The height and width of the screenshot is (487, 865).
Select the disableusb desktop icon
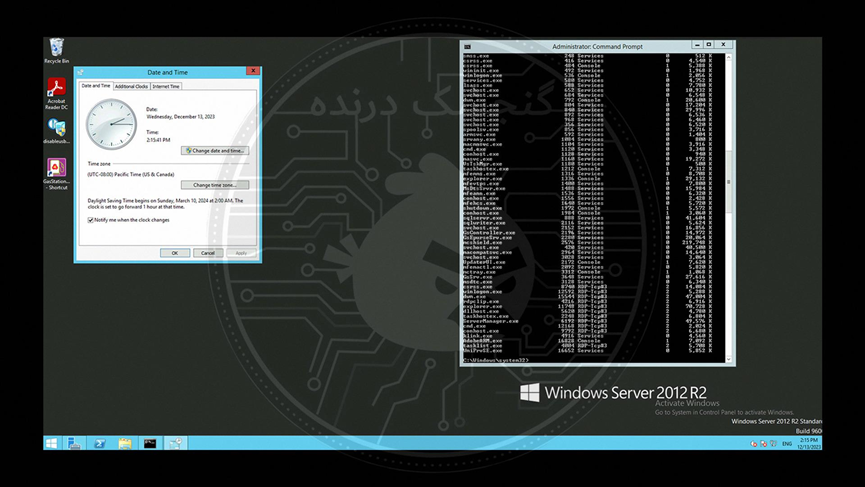pyautogui.click(x=56, y=131)
